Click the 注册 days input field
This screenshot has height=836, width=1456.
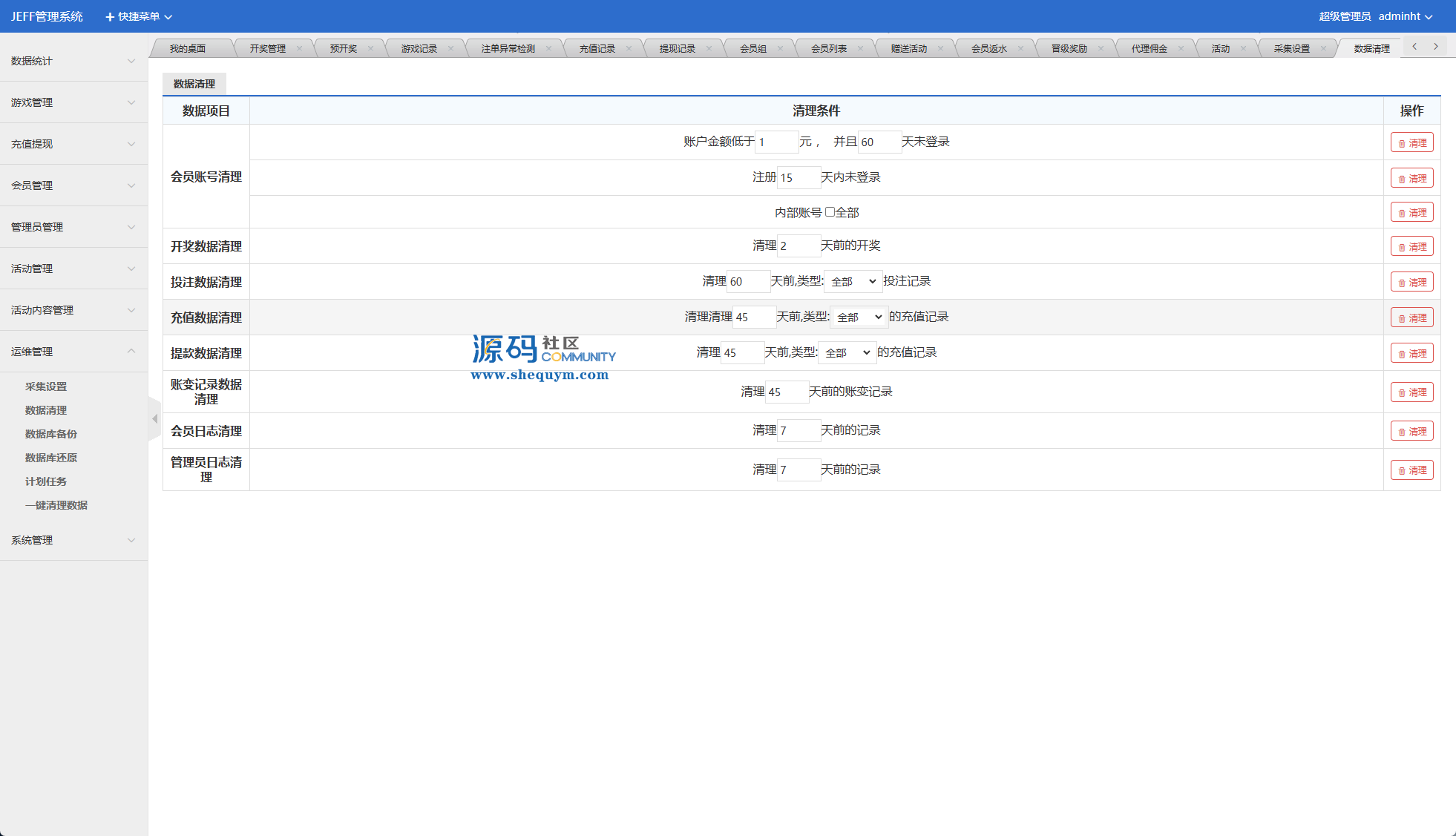tap(798, 177)
